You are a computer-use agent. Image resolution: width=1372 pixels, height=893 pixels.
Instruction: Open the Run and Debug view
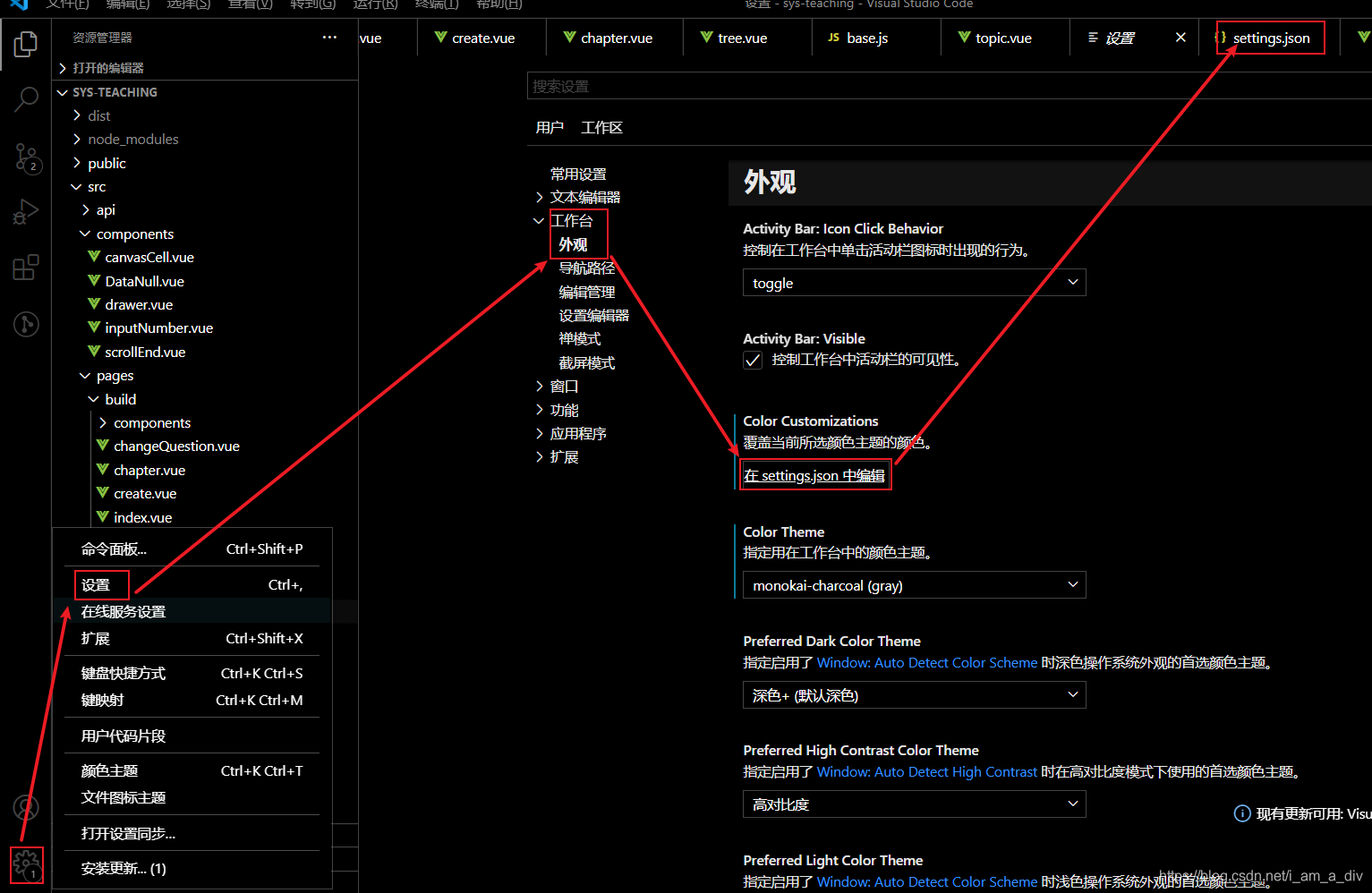(26, 212)
